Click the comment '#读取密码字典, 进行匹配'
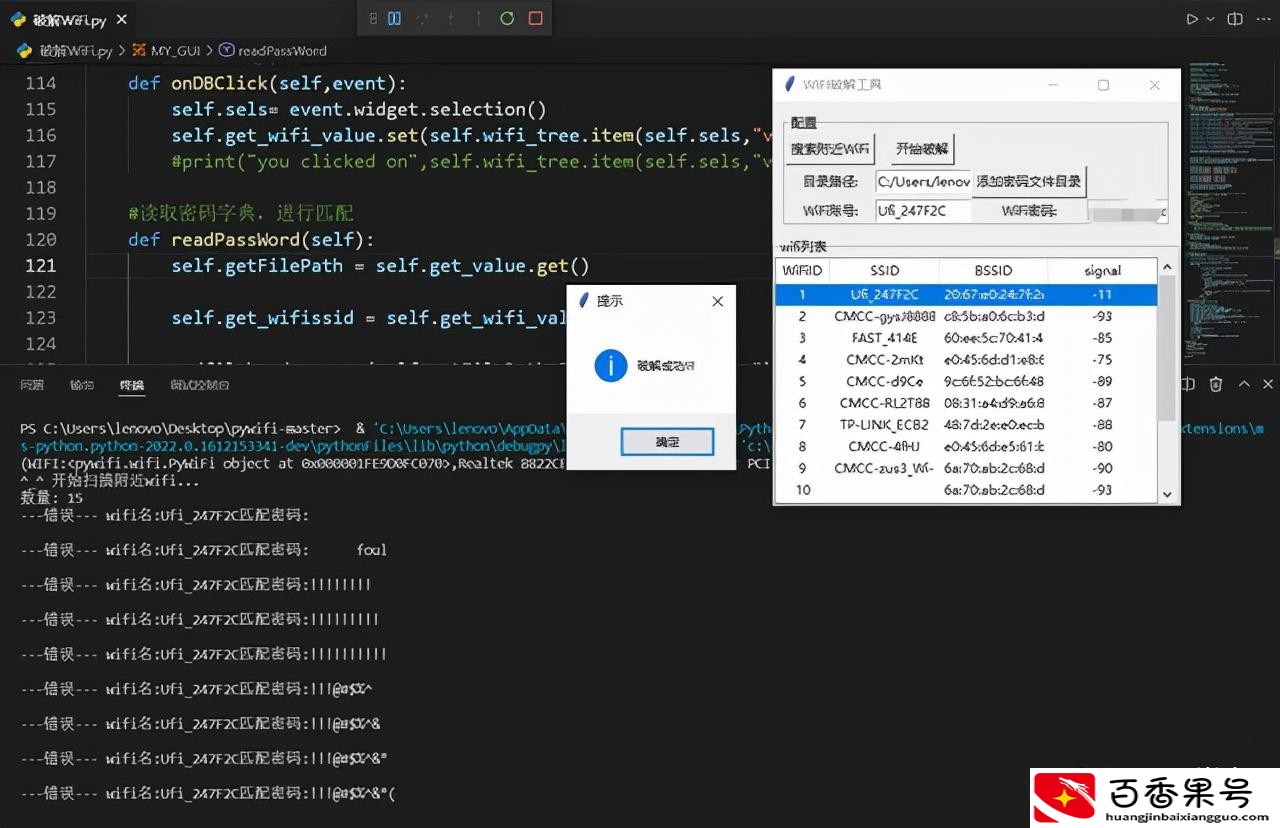The width and height of the screenshot is (1280, 828). coord(240,213)
